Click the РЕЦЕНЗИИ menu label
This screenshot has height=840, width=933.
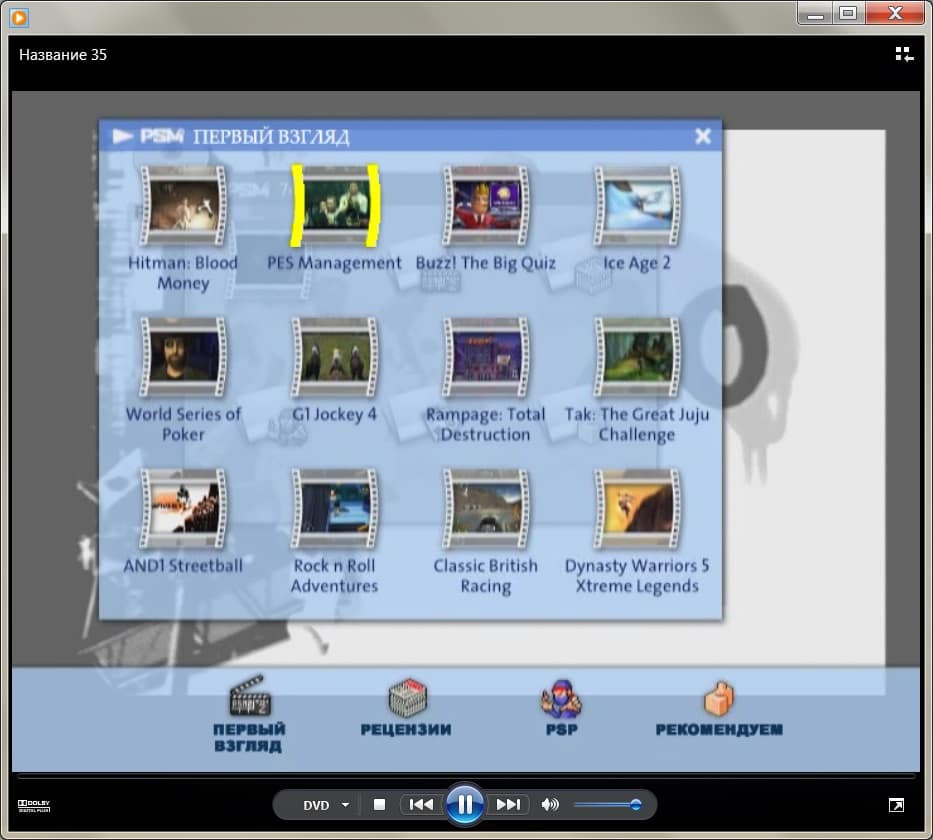point(406,729)
